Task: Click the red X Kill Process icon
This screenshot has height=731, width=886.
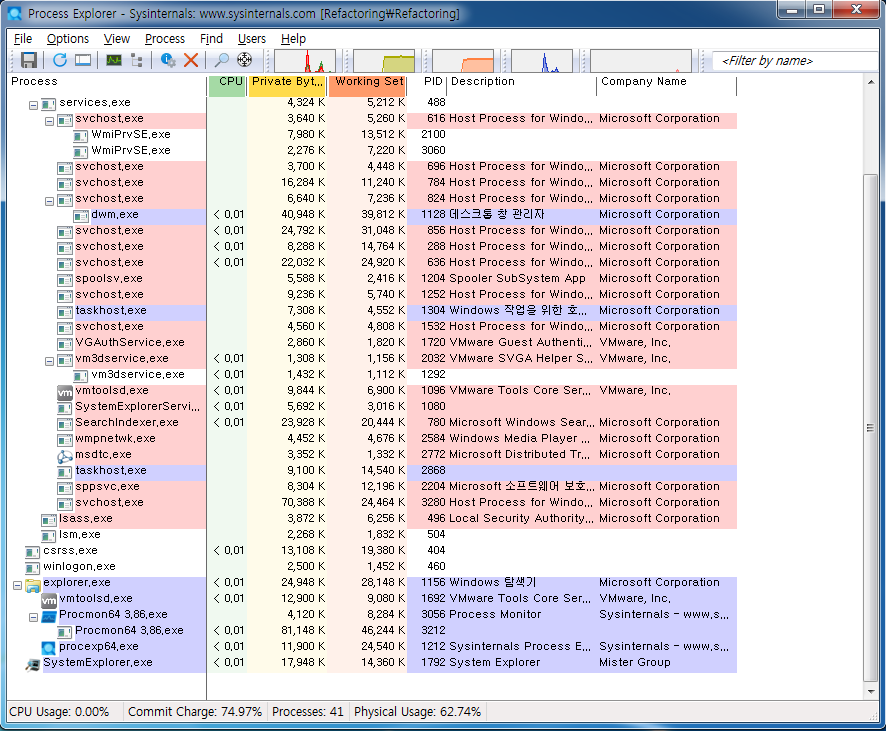Action: click(x=191, y=60)
